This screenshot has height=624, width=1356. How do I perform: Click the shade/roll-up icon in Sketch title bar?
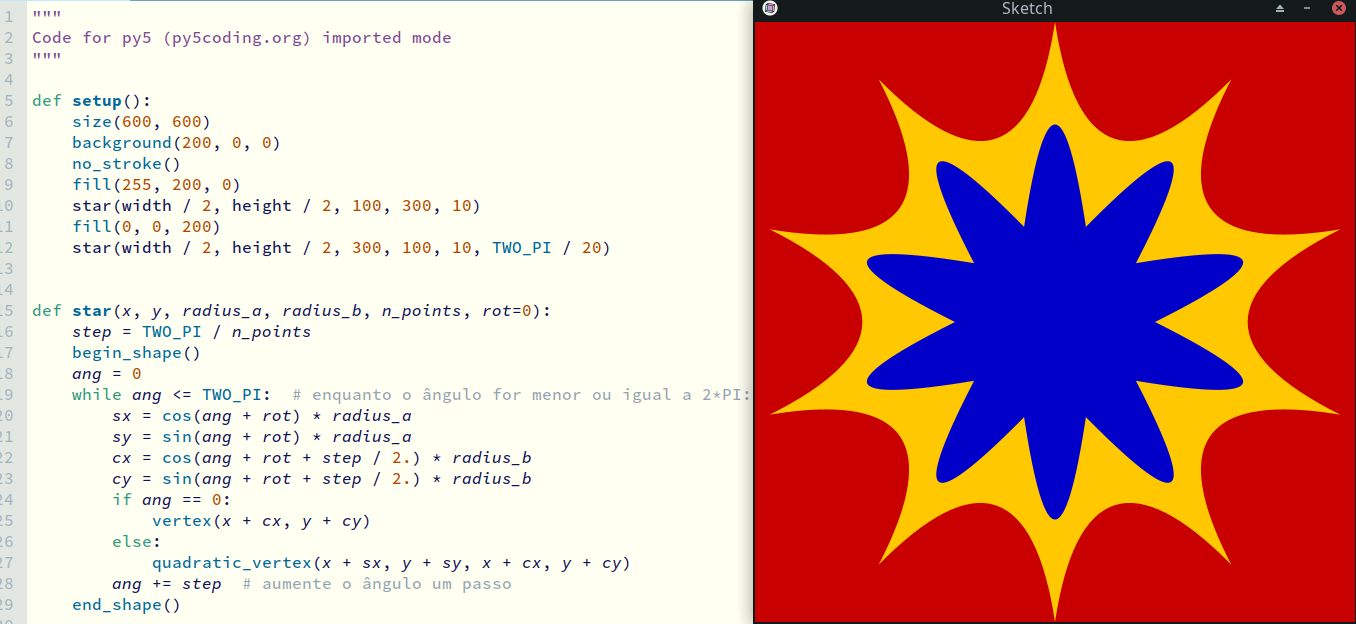(x=1280, y=9)
